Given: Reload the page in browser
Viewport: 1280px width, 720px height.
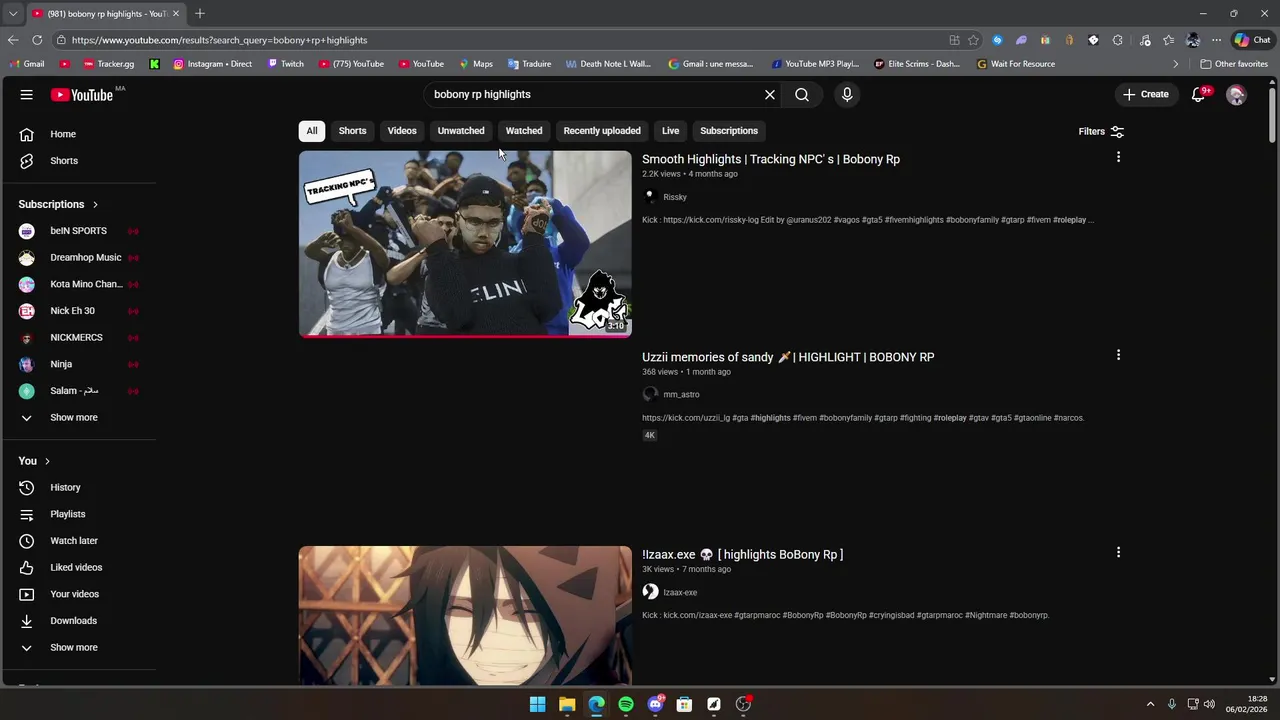Looking at the screenshot, I should point(37,40).
